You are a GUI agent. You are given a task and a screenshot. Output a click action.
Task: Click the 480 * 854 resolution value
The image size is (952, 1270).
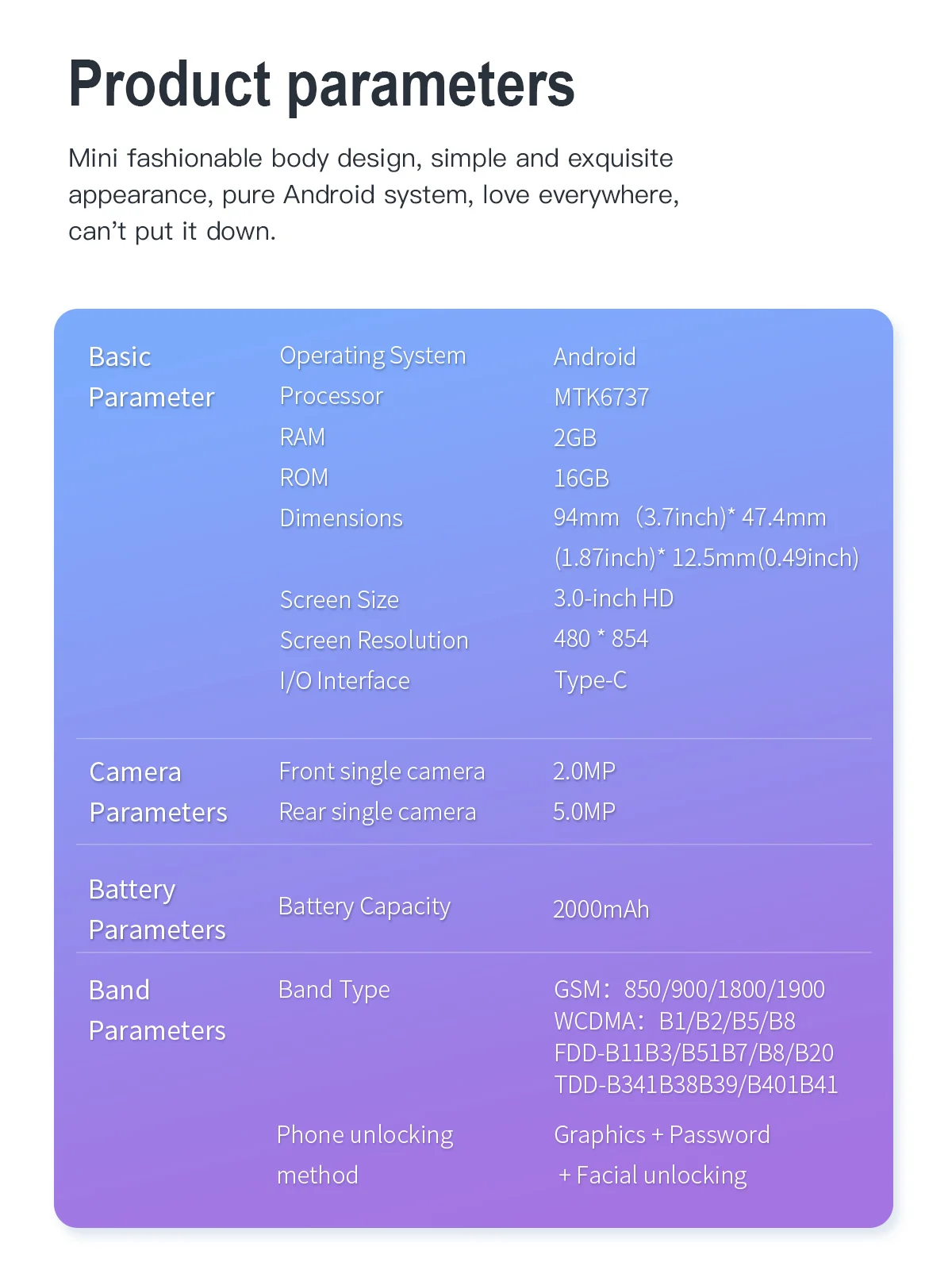[601, 639]
